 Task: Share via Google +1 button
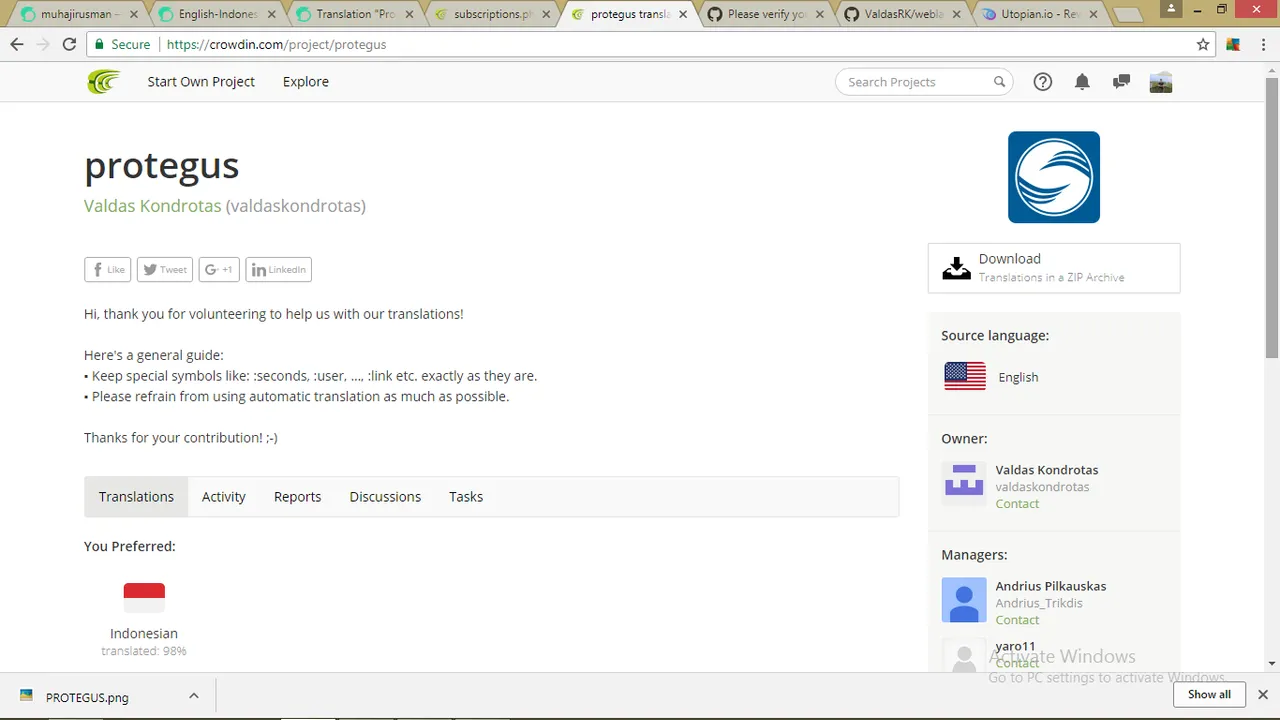pos(219,269)
